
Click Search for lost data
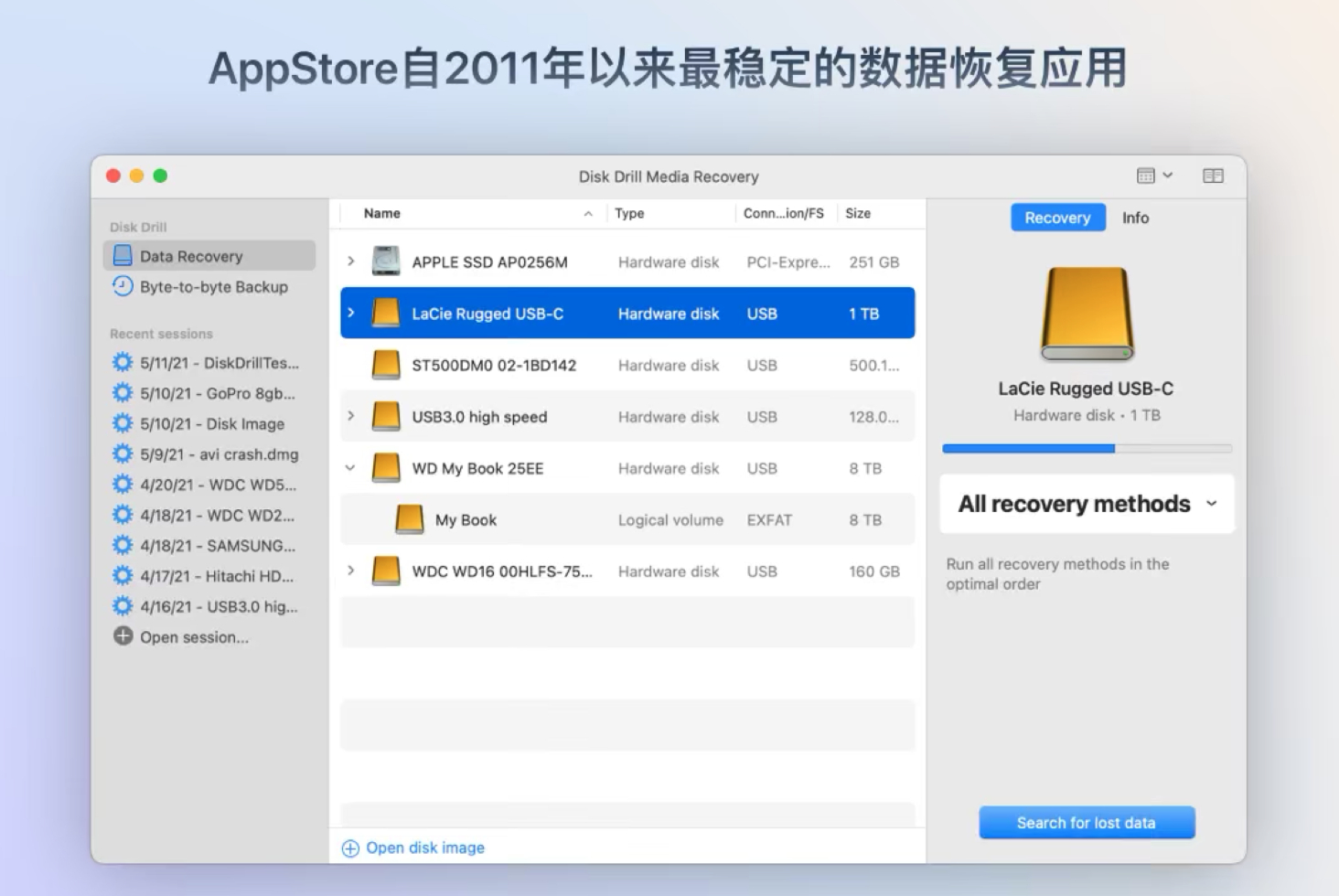coord(1086,822)
